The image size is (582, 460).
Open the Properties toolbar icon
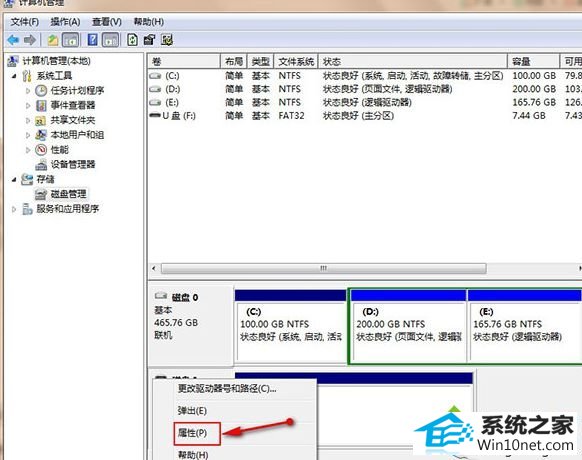point(149,40)
